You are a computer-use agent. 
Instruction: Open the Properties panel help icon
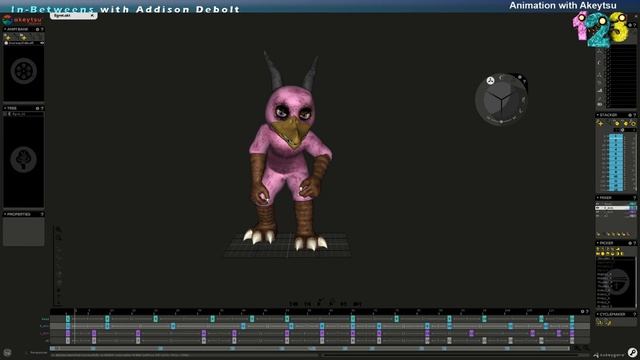pos(42,214)
